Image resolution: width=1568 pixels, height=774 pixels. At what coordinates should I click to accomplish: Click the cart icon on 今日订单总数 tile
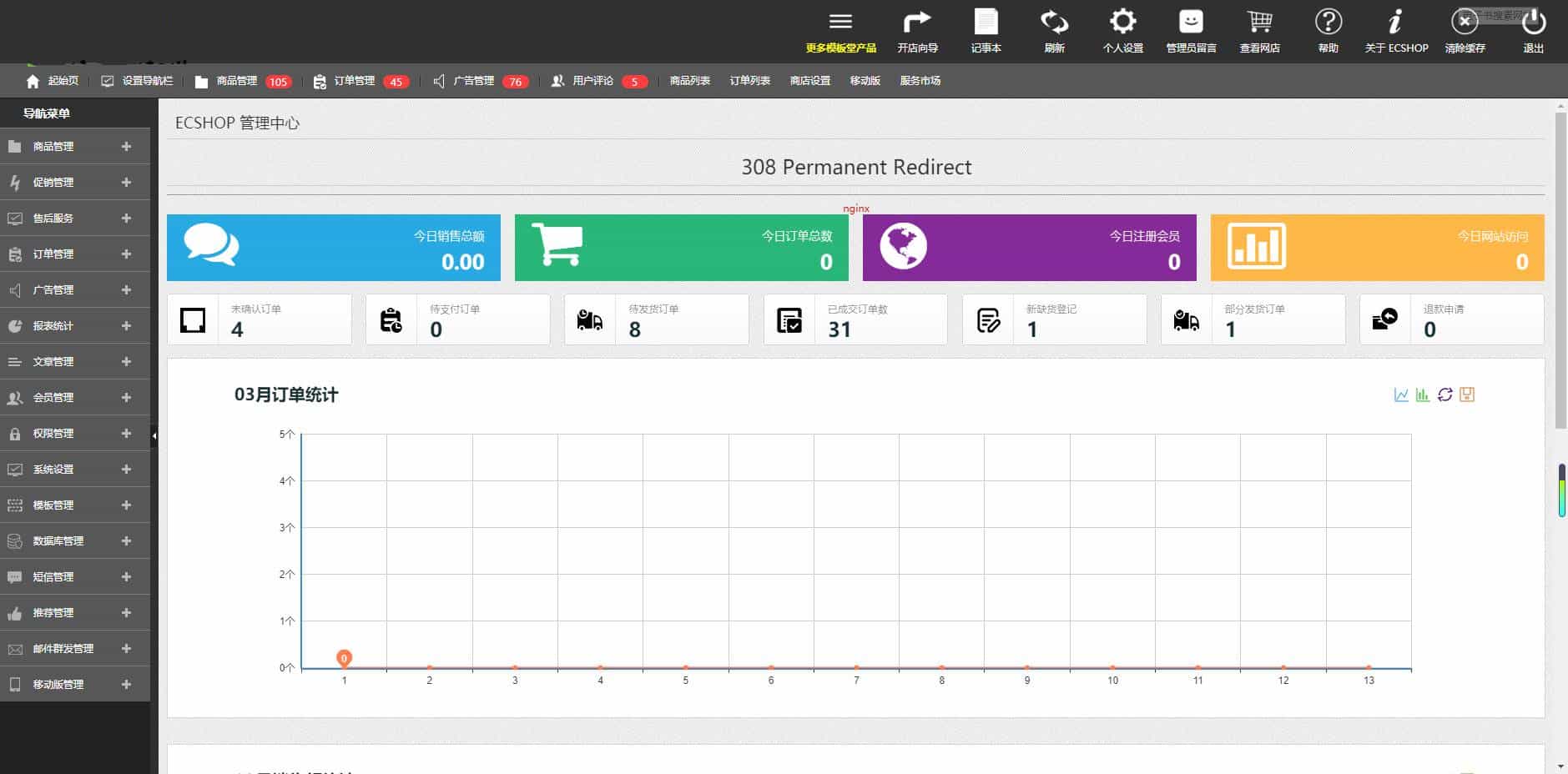click(x=557, y=244)
